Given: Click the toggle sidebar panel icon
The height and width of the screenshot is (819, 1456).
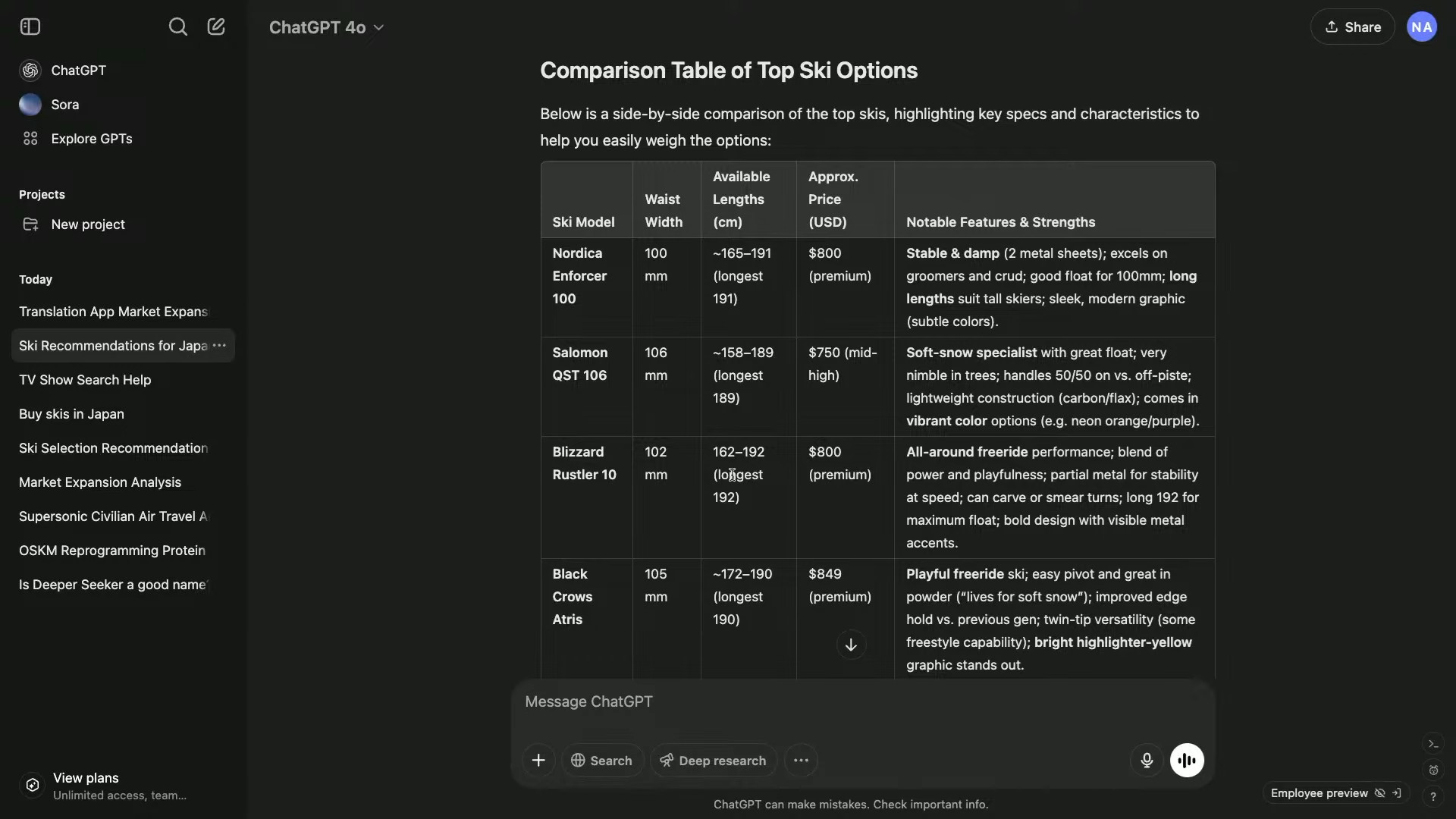Looking at the screenshot, I should click(x=30, y=26).
